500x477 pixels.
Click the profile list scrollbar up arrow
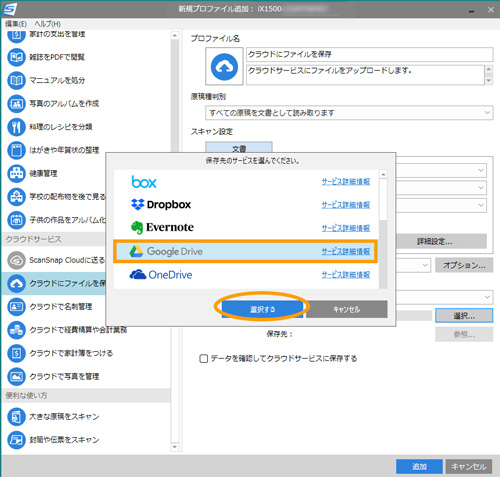(x=175, y=36)
